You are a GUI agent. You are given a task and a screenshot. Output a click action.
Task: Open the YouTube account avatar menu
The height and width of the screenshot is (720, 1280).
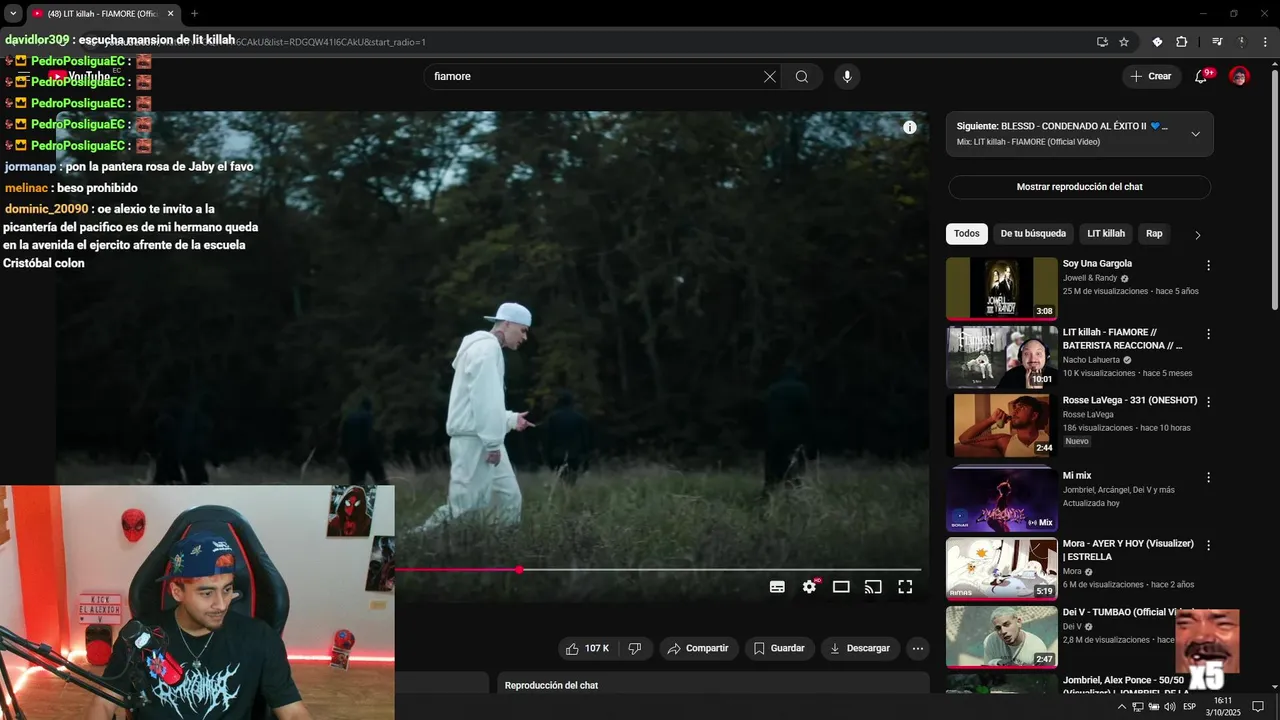(x=1239, y=76)
